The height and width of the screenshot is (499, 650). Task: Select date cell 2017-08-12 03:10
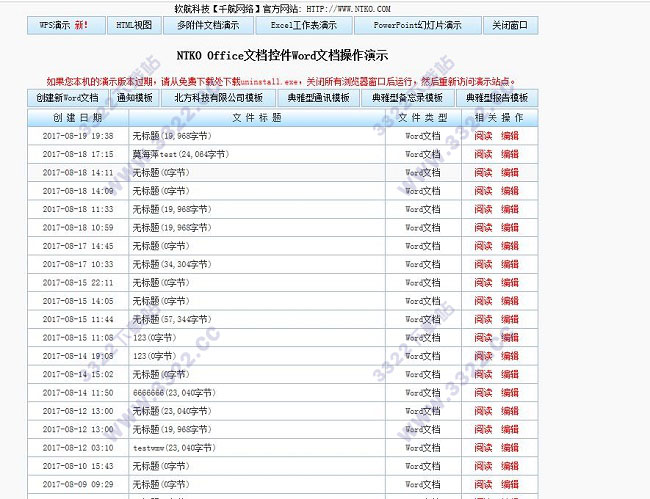pyautogui.click(x=78, y=448)
